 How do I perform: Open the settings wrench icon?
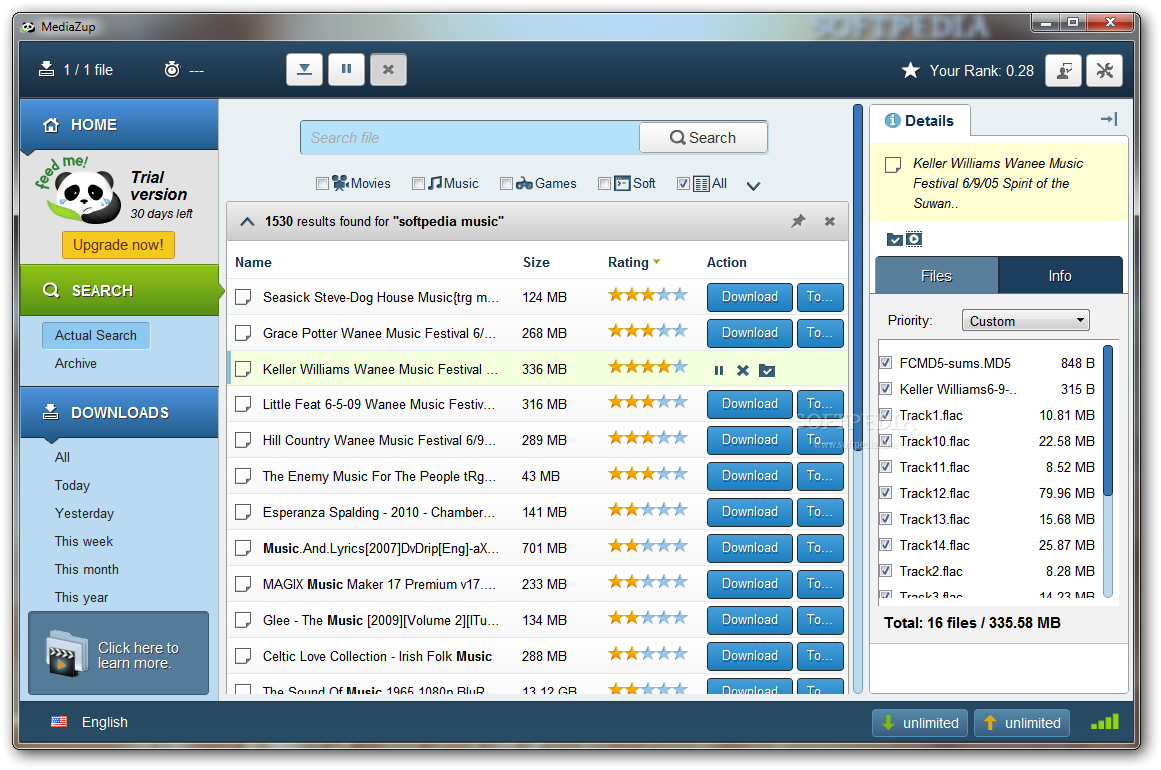1104,70
